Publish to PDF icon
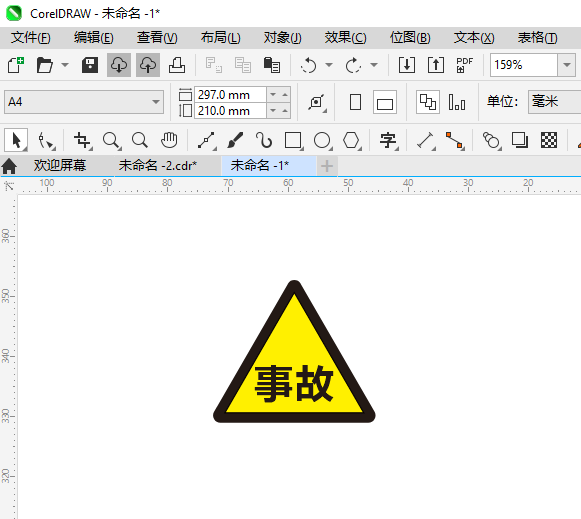This screenshot has height=519, width=581. (465, 65)
